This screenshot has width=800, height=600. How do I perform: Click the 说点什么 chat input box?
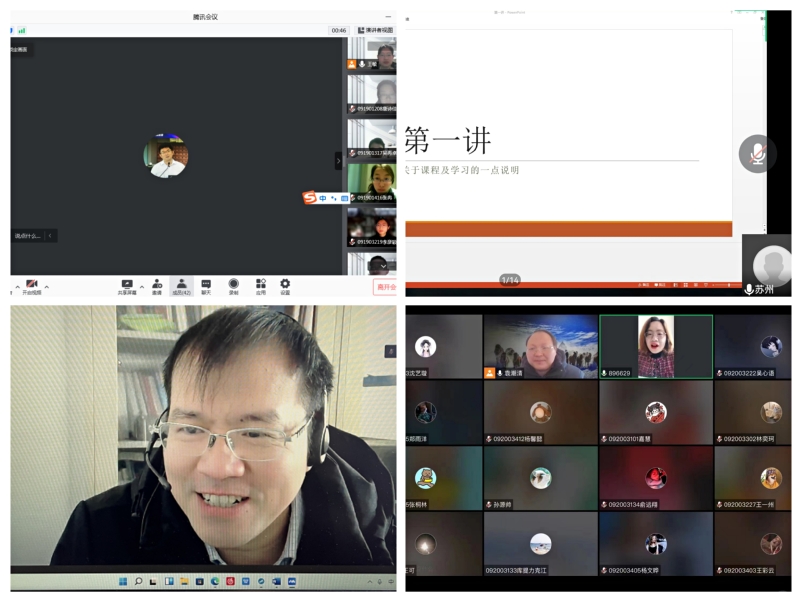click(x=28, y=236)
